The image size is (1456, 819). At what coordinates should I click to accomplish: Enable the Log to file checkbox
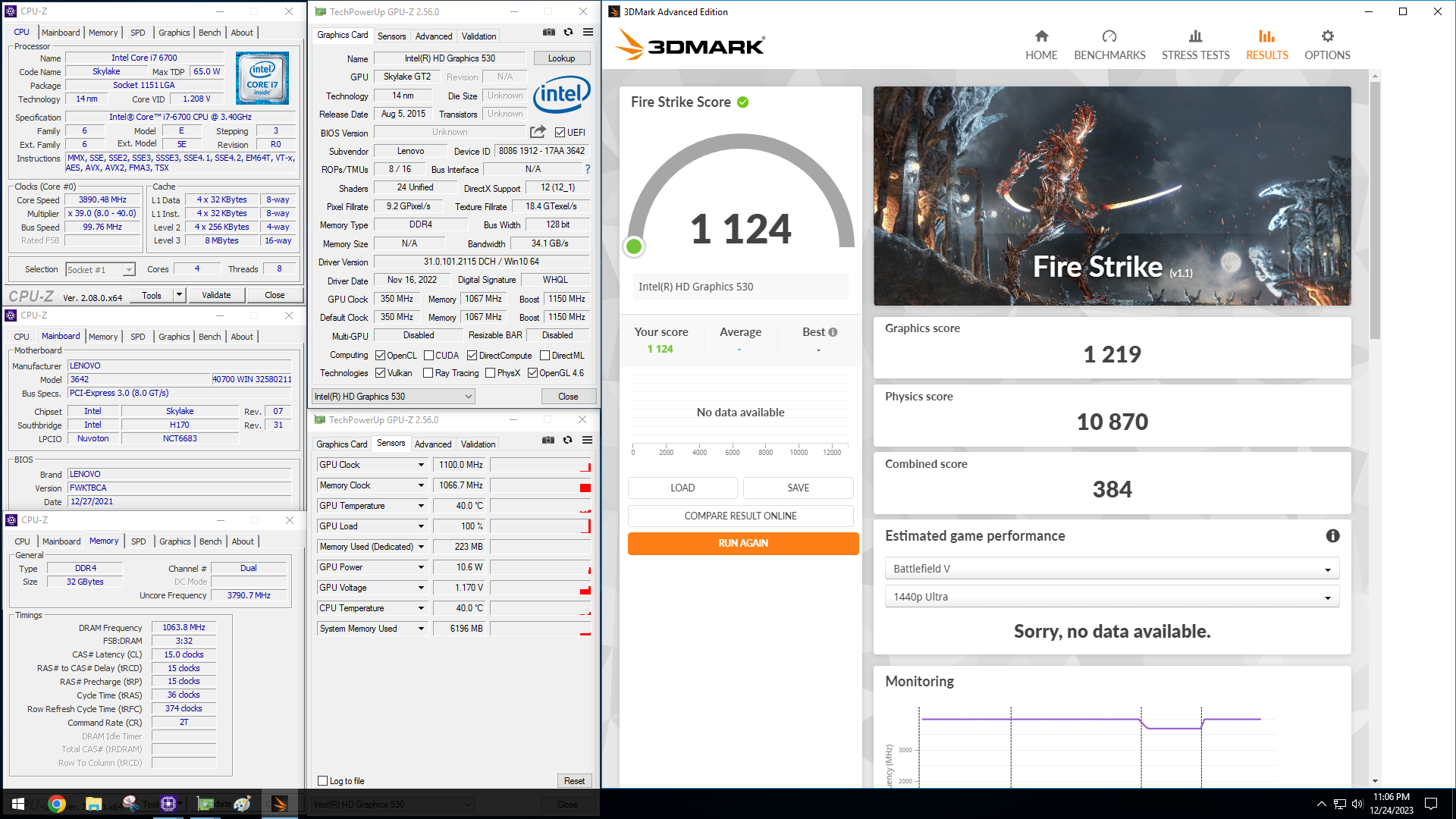click(323, 781)
